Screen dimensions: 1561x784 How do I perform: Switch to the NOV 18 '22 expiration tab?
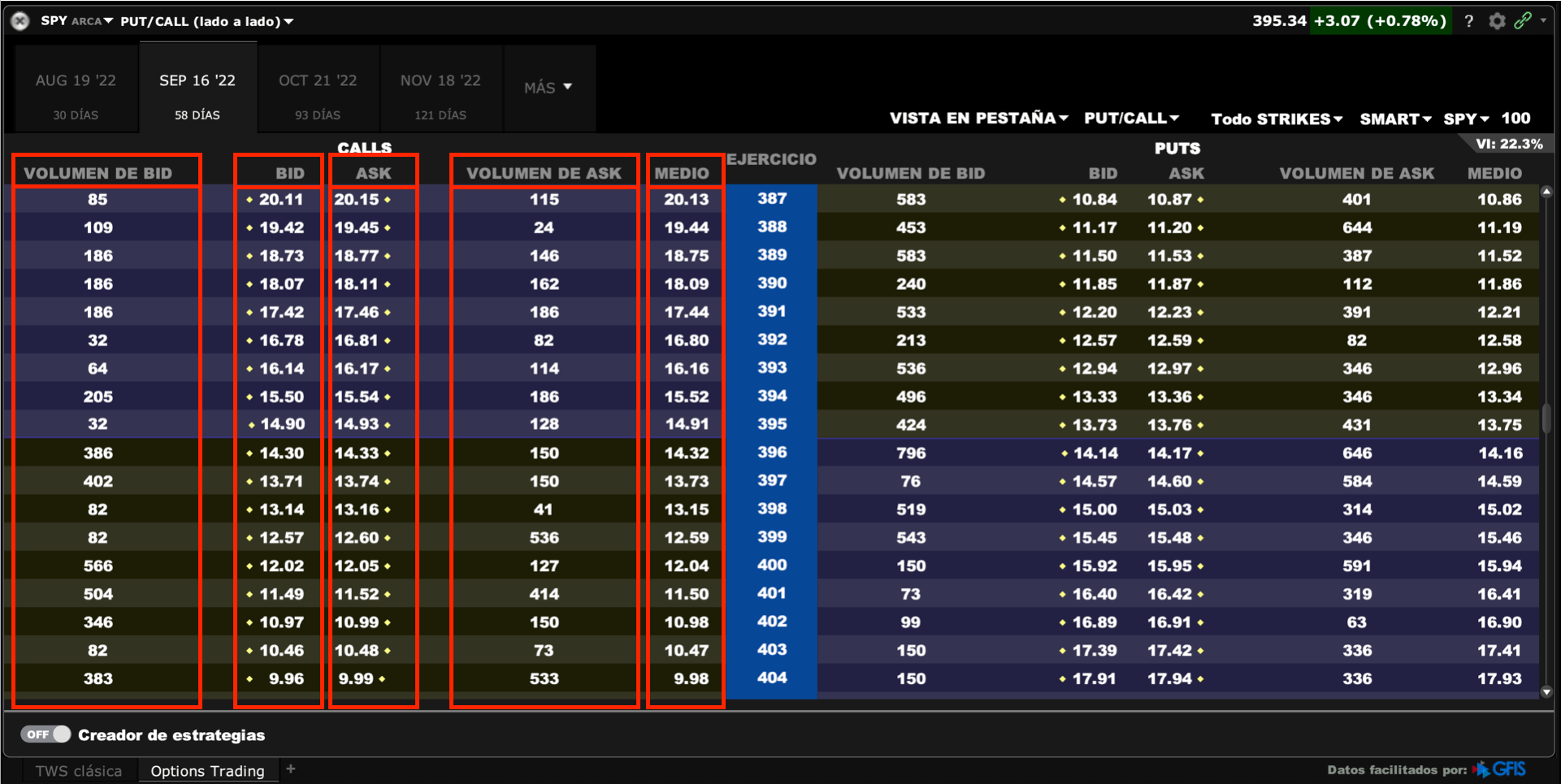pos(440,91)
